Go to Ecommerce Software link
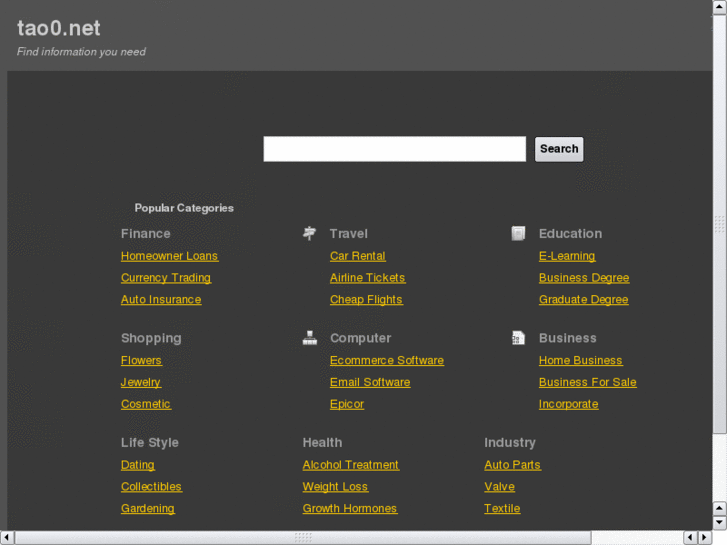The image size is (727, 545). (387, 360)
